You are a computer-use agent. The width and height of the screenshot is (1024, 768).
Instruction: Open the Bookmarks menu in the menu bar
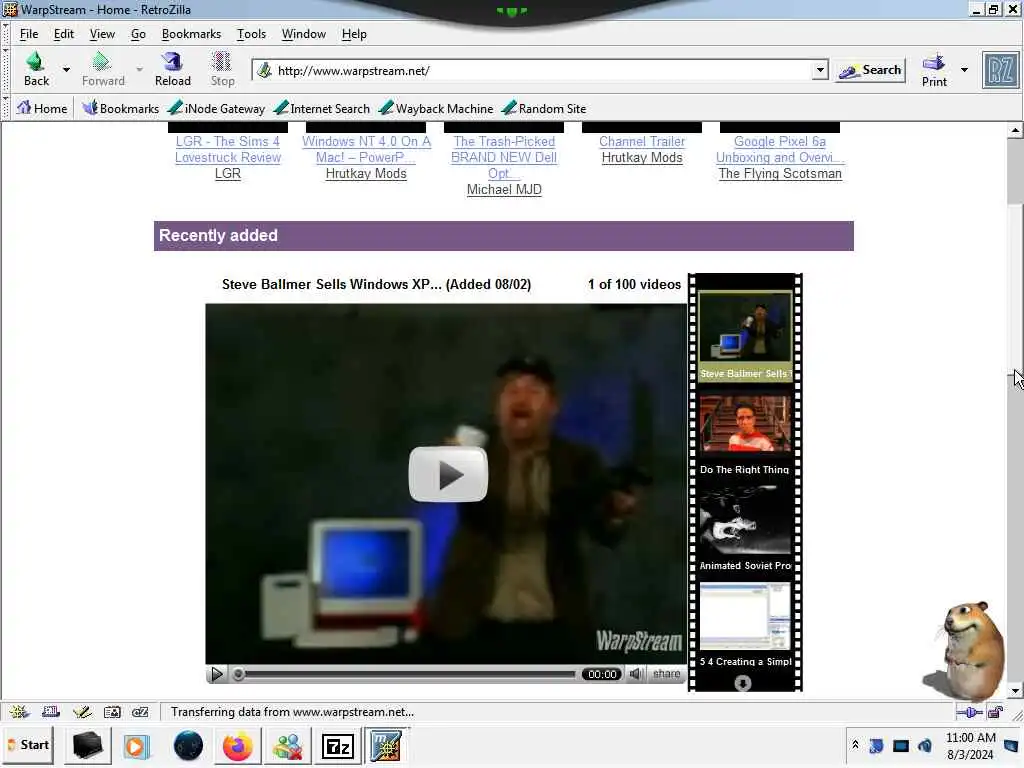191,34
